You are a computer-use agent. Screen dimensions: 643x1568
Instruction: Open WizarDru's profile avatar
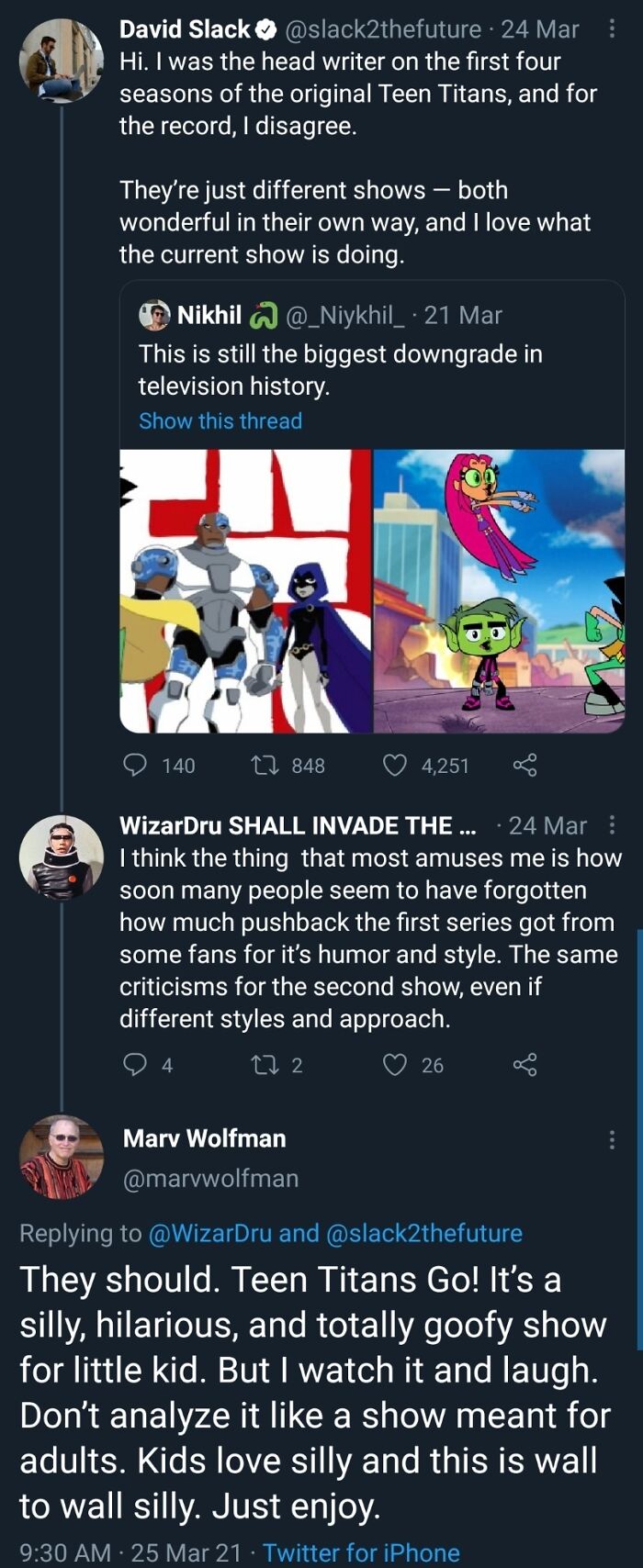point(62,857)
